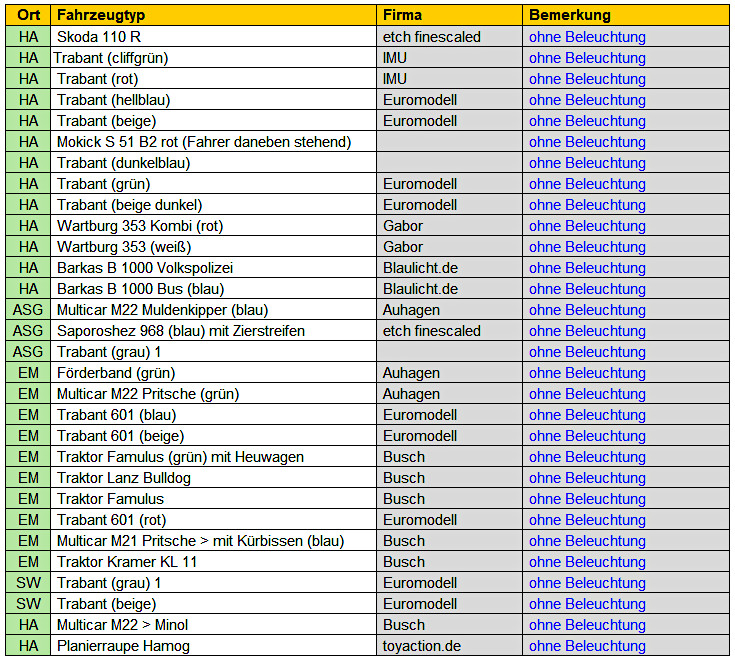
Task: Select the 'Trabant 601 (blau)' cell
Action: tap(213, 415)
